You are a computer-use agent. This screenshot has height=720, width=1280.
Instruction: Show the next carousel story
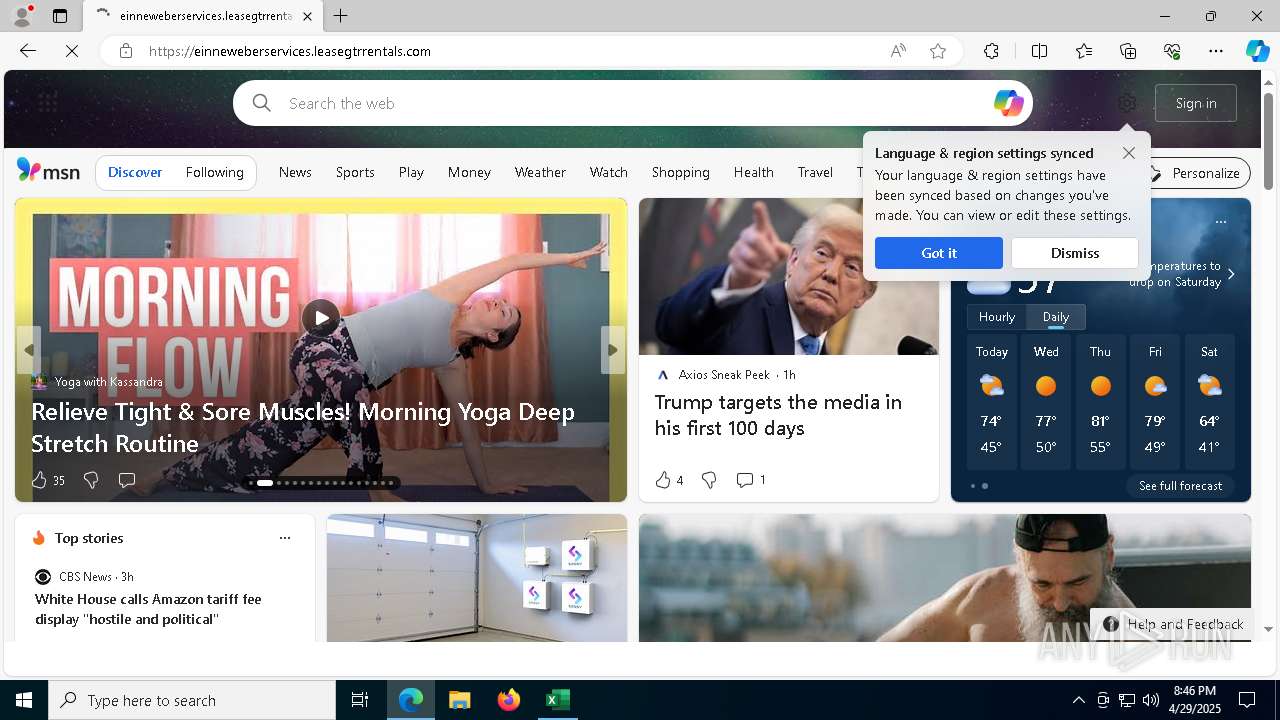pyautogui.click(x=613, y=350)
